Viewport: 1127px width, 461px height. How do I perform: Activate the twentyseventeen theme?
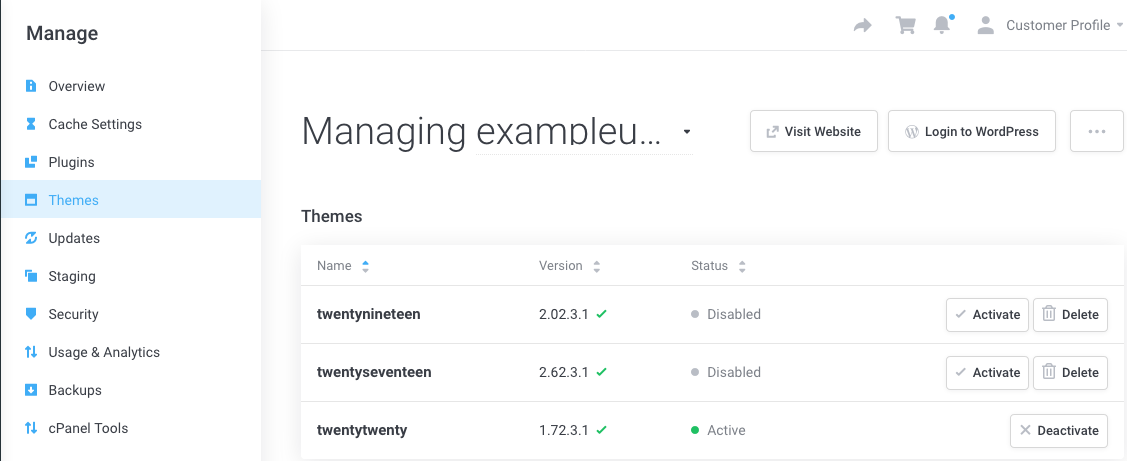(986, 372)
